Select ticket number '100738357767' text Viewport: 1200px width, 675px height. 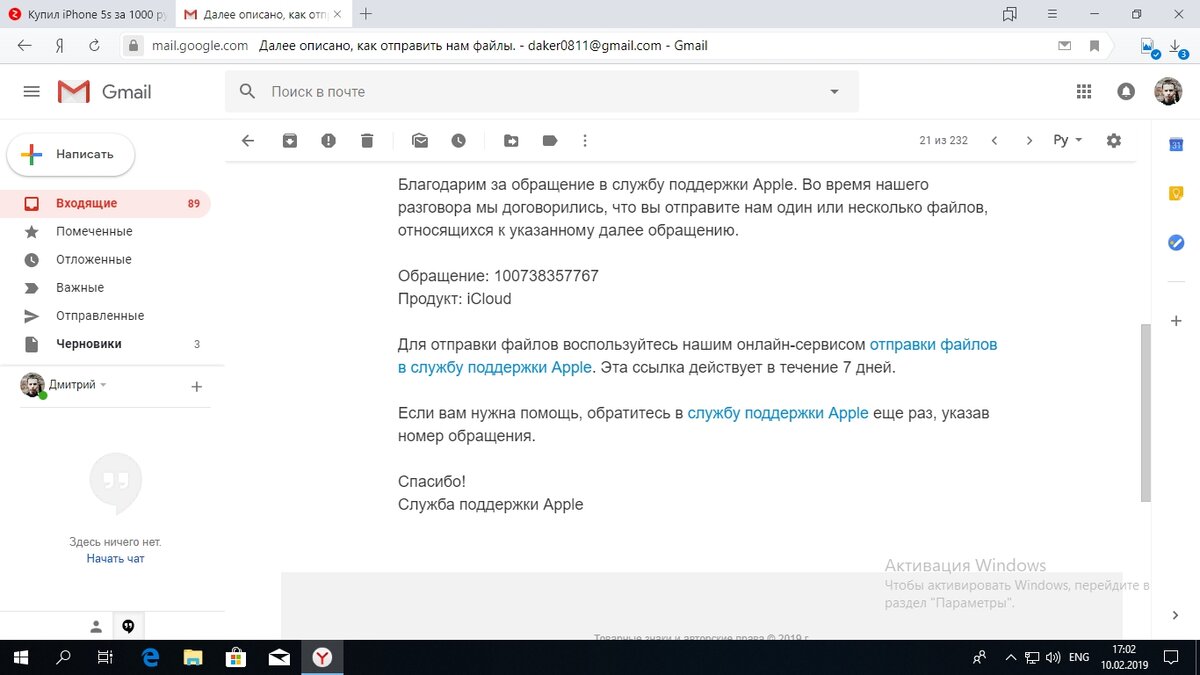546,275
